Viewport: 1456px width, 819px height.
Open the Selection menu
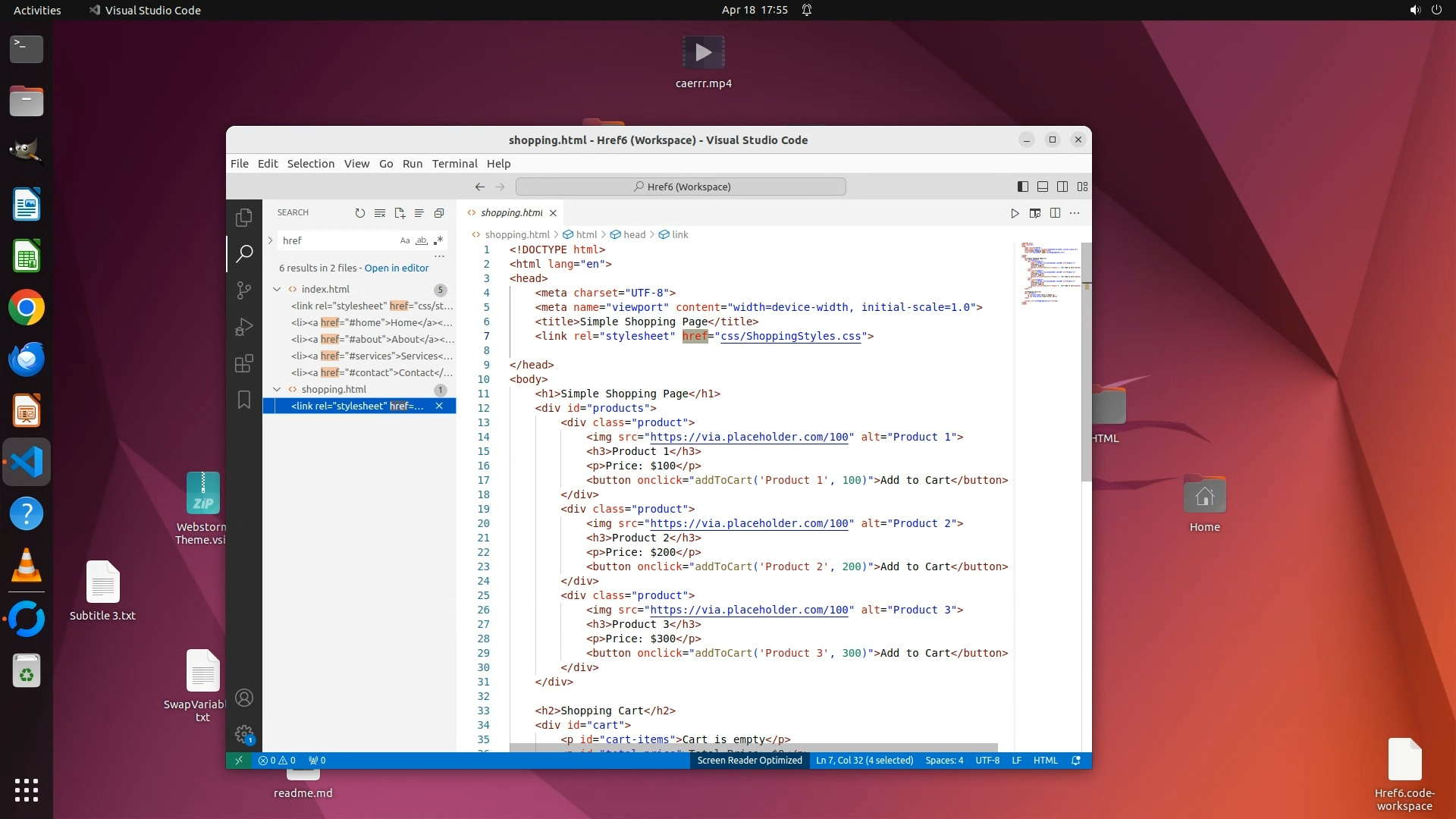(x=310, y=164)
